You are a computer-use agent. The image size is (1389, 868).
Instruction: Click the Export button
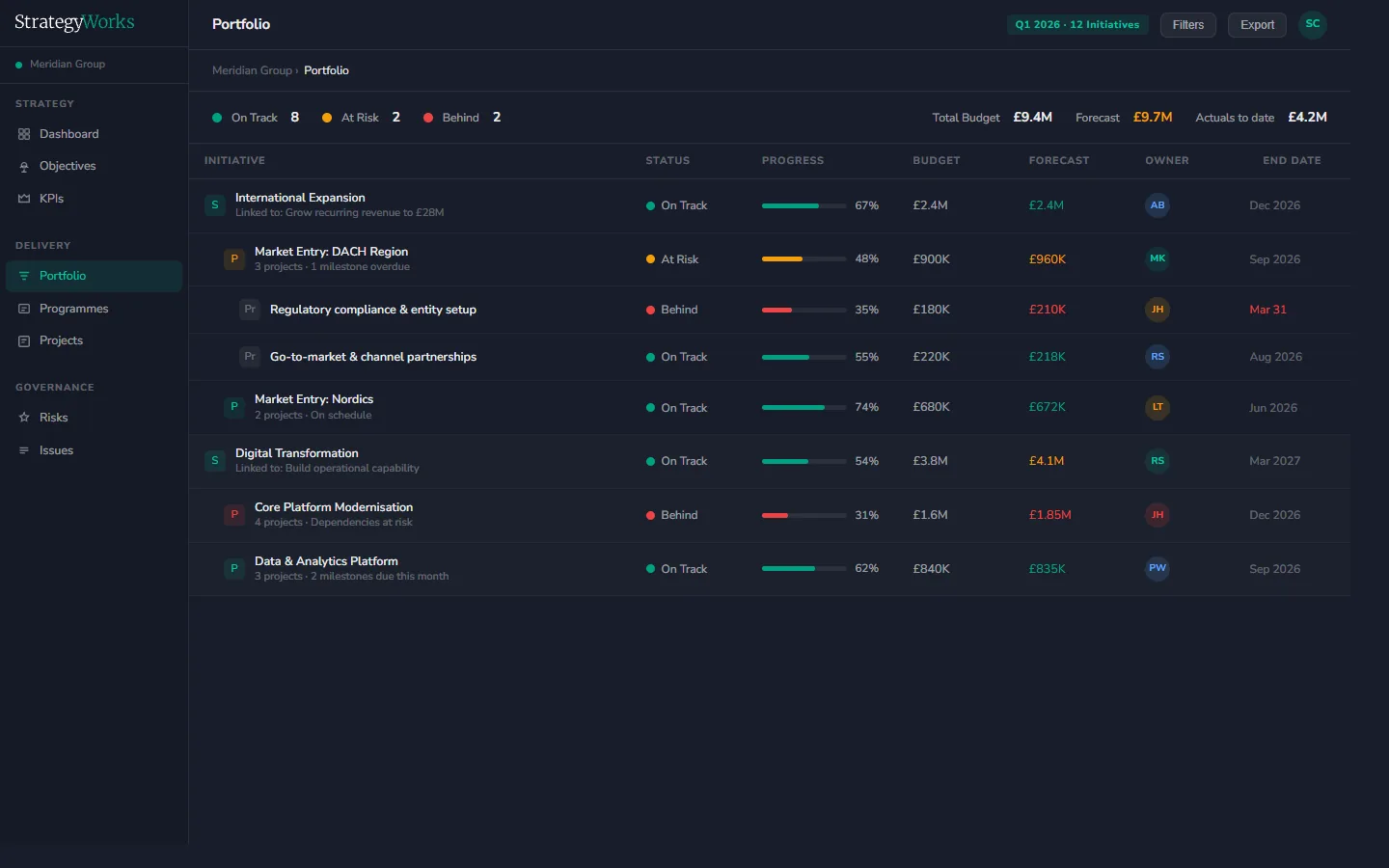point(1257,25)
